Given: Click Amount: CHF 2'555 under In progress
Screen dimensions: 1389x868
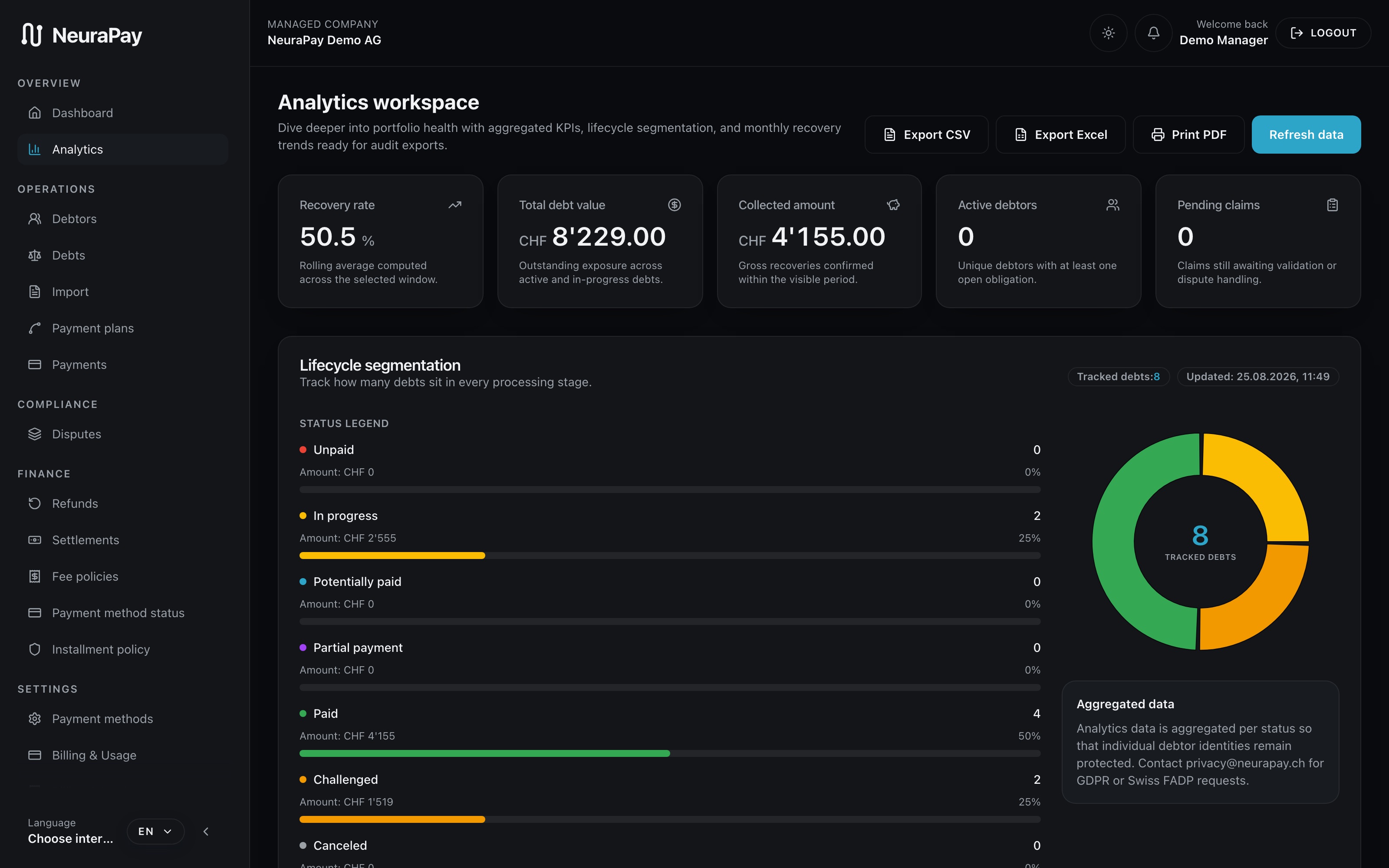Looking at the screenshot, I should point(348,539).
